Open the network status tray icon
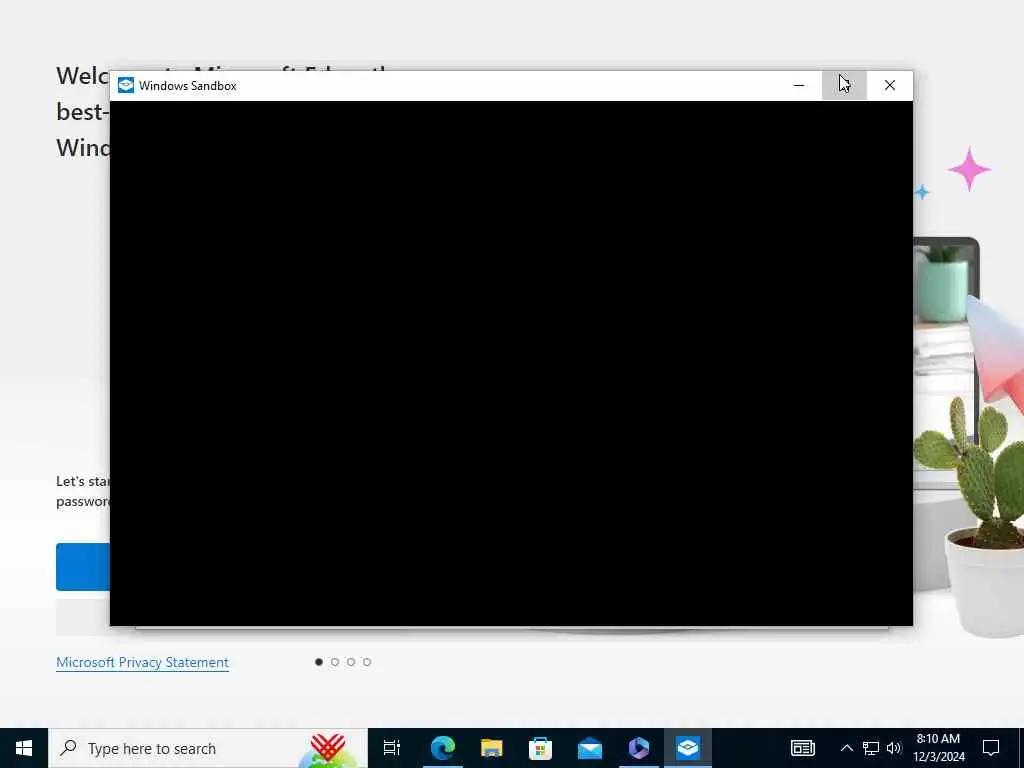Viewport: 1024px width, 768px height. pos(871,748)
